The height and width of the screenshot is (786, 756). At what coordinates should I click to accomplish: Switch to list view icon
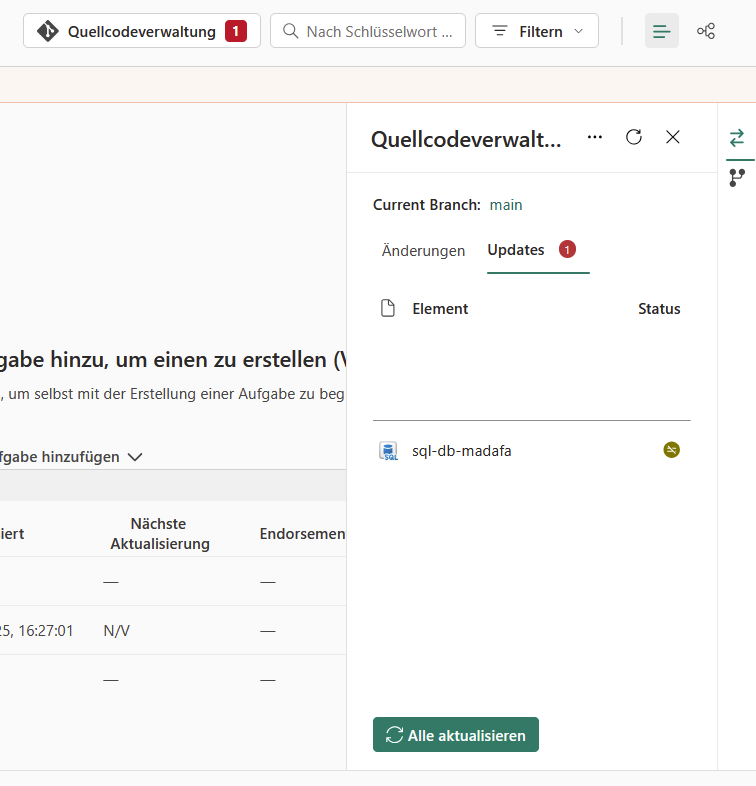662,31
